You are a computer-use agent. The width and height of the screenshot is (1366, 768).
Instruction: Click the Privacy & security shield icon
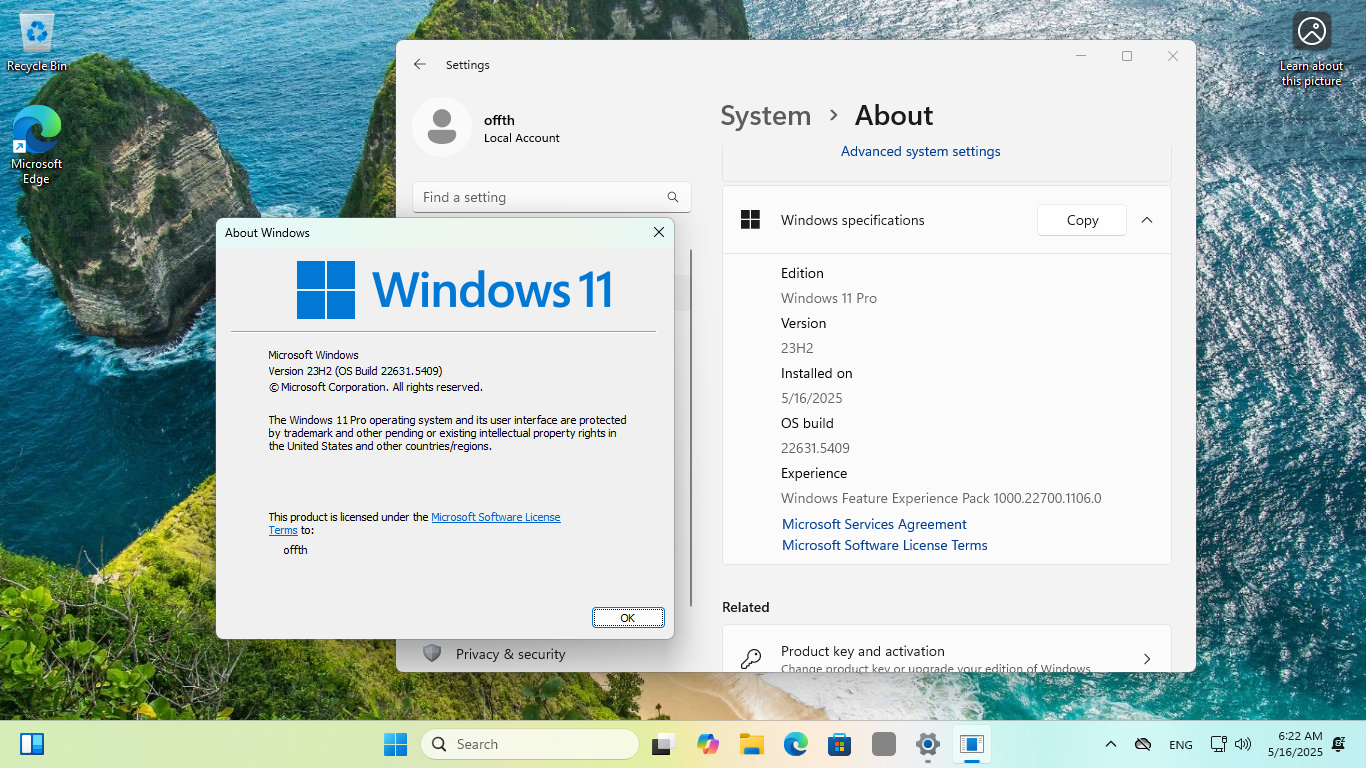coord(432,654)
